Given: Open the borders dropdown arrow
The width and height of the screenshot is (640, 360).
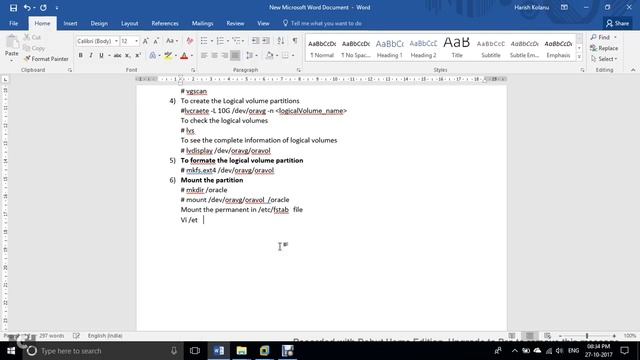Looking at the screenshot, I should click(x=293, y=55).
